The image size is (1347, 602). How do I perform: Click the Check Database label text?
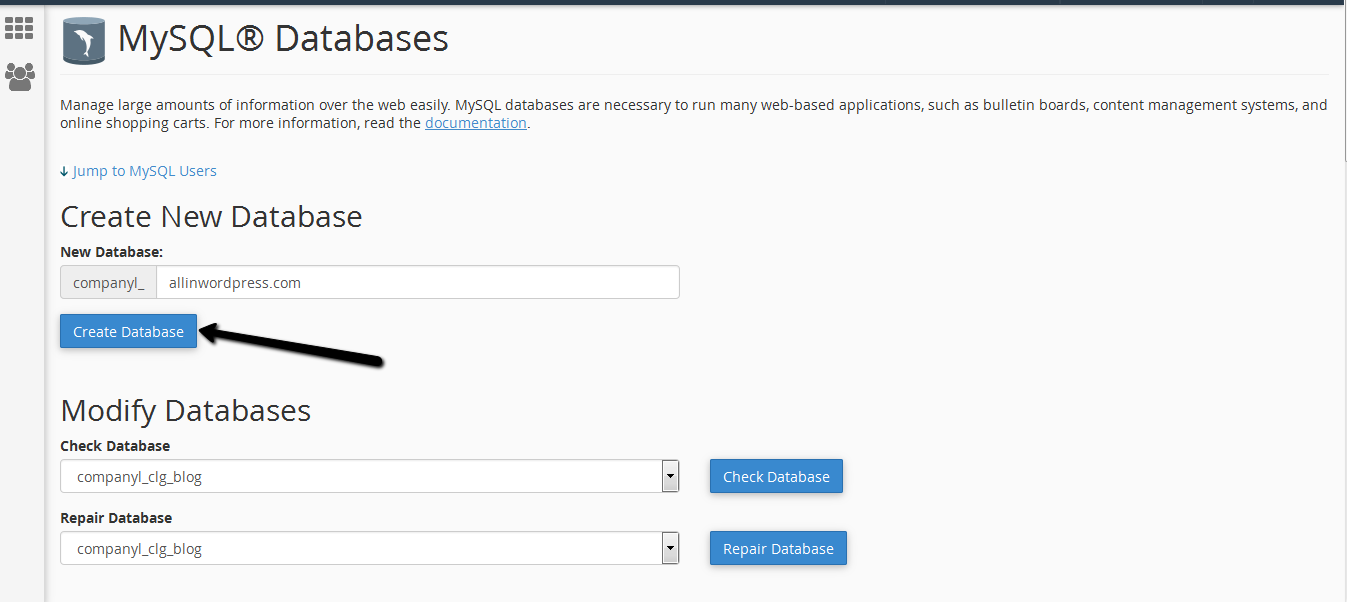(x=115, y=446)
